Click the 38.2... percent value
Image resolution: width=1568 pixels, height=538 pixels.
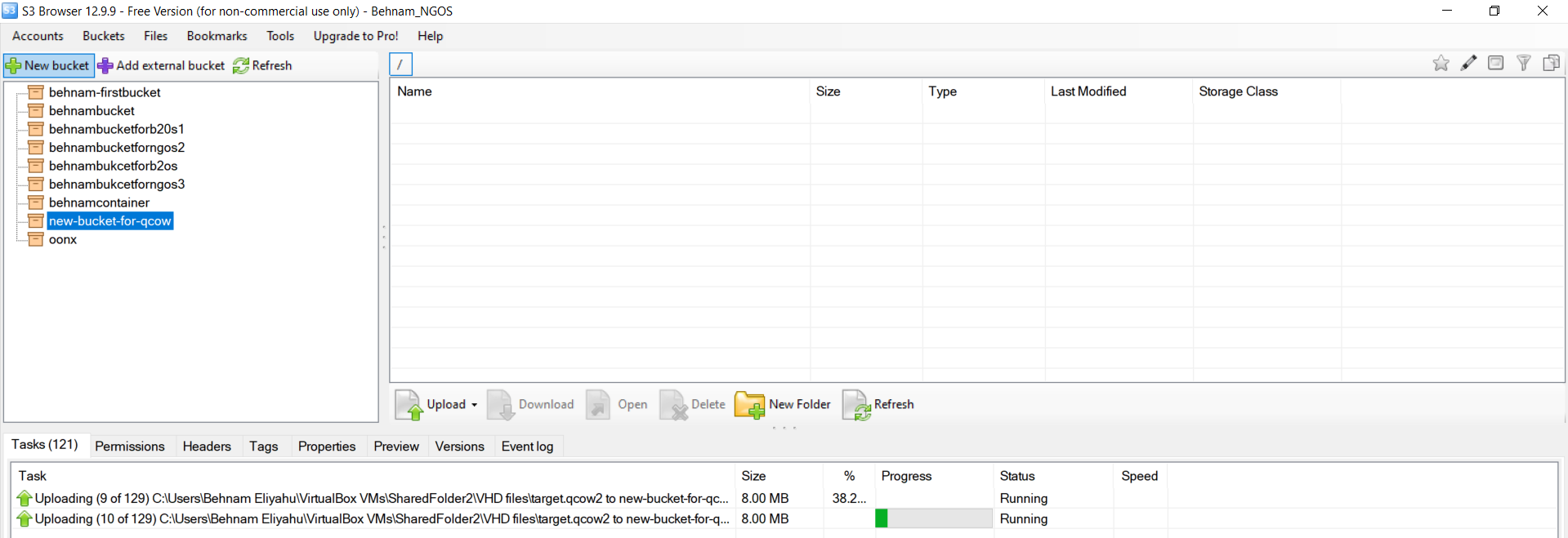pyautogui.click(x=849, y=498)
